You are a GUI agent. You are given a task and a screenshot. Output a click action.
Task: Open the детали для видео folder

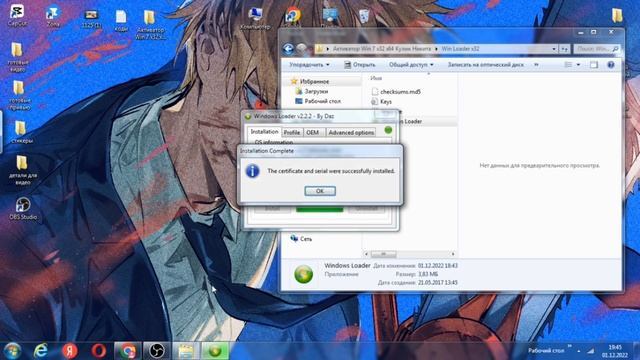click(x=22, y=169)
